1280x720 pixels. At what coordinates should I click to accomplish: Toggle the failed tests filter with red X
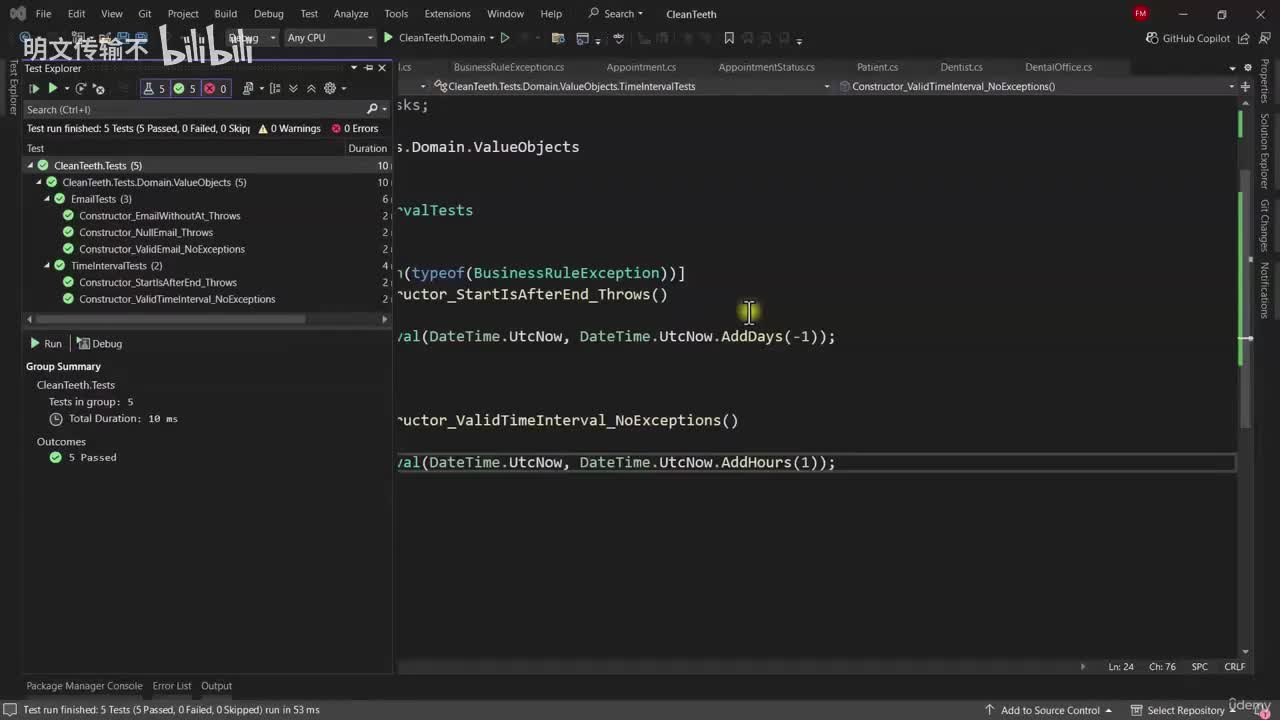coord(216,88)
